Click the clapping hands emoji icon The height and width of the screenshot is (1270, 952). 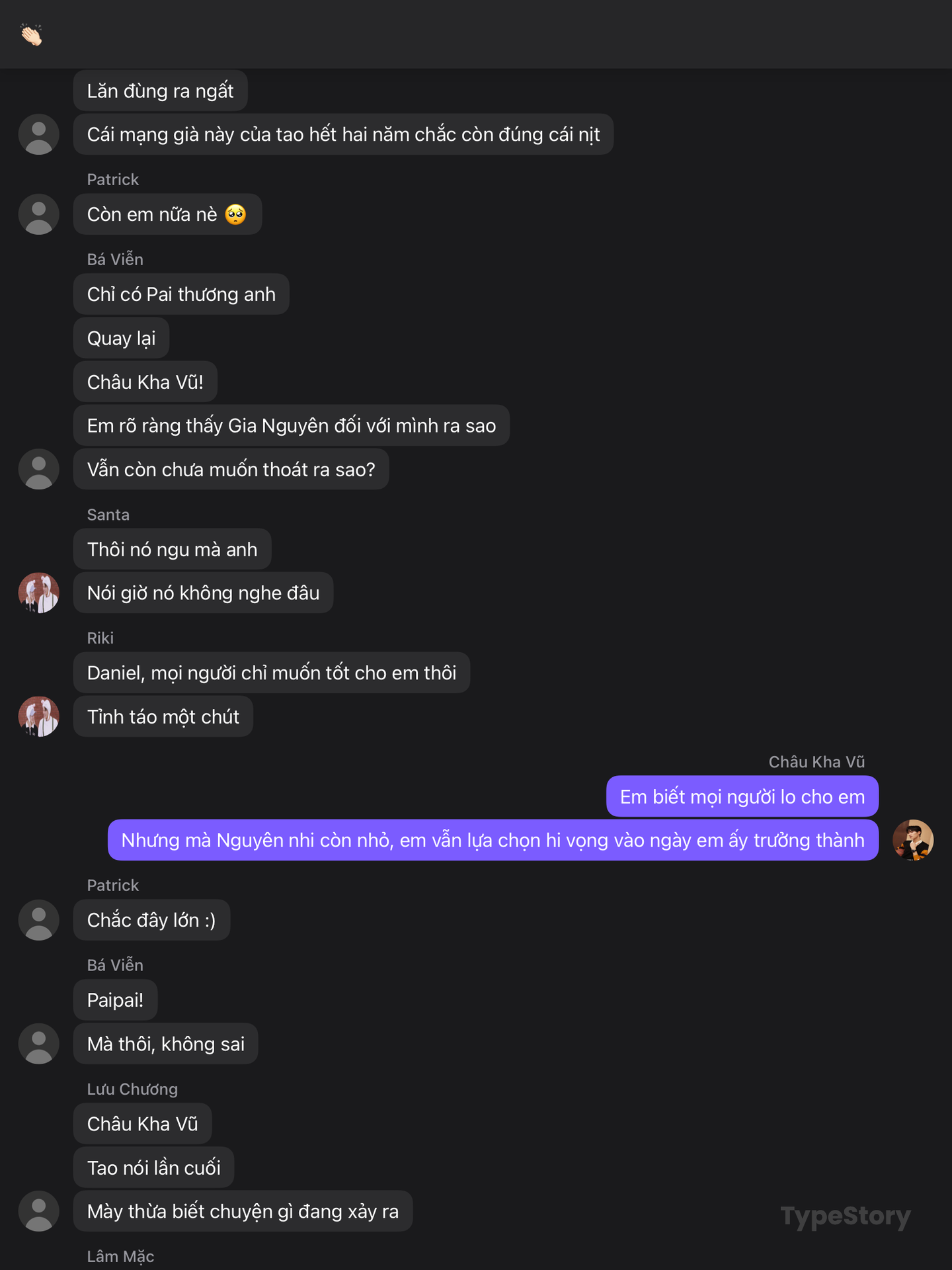[x=32, y=34]
